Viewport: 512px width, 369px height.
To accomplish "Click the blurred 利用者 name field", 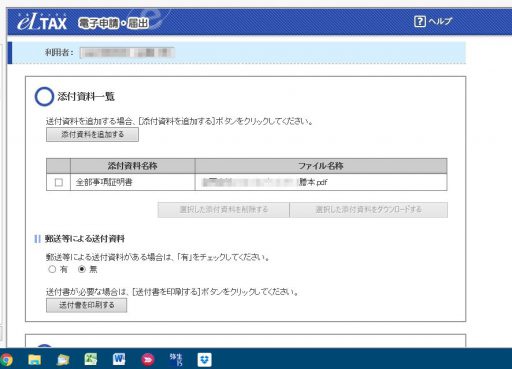I will 127,53.
